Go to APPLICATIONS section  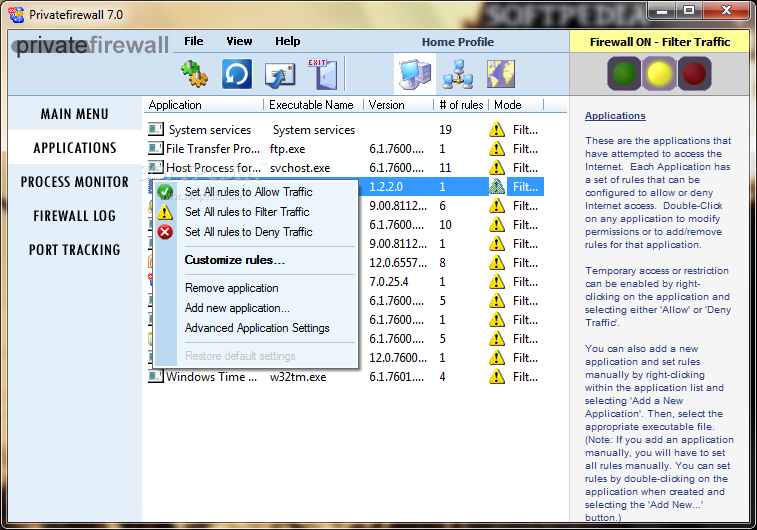coord(74,148)
